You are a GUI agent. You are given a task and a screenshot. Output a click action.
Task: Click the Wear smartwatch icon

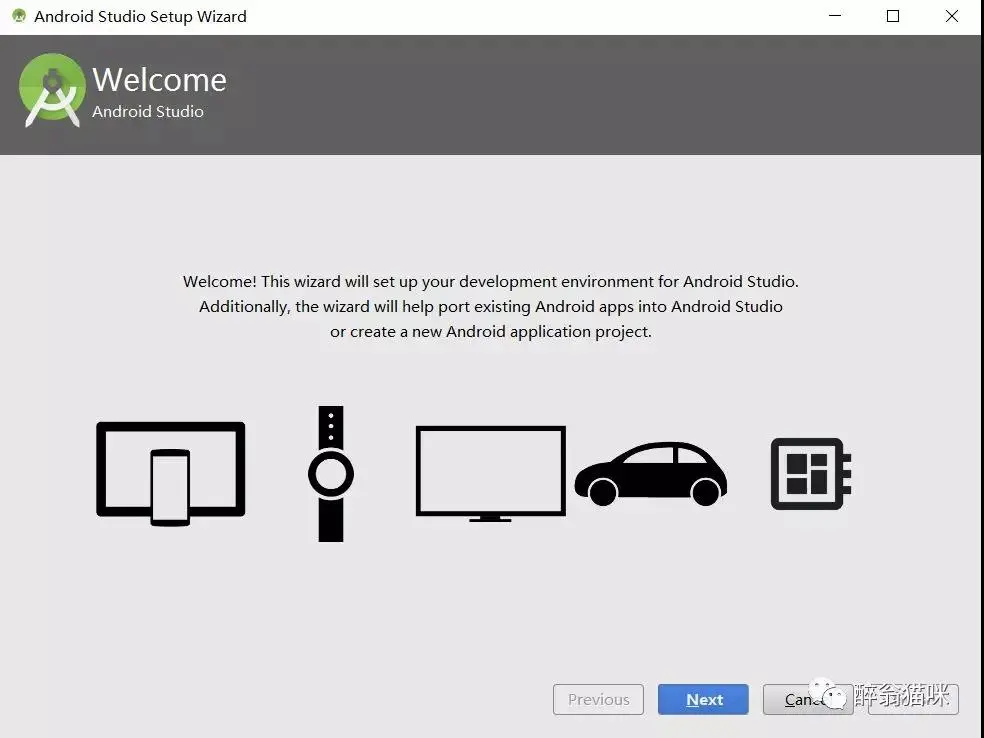pyautogui.click(x=331, y=474)
